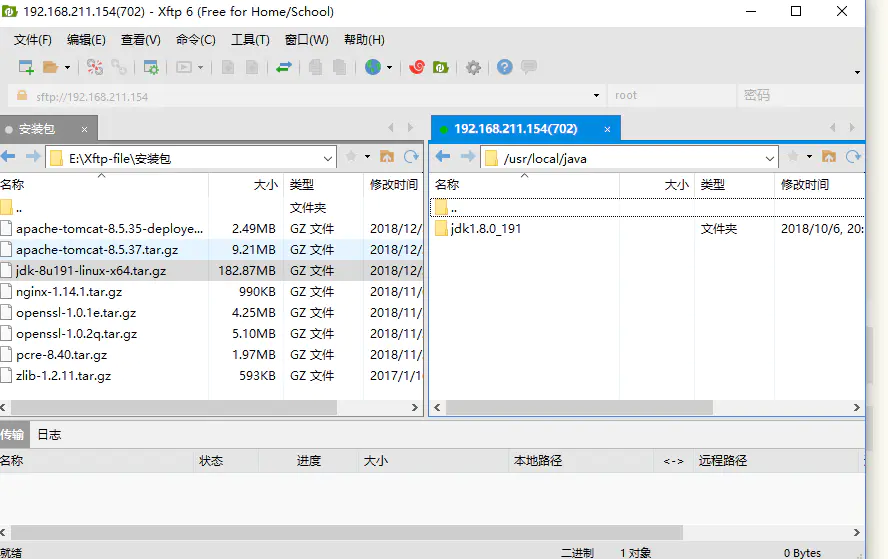This screenshot has width=888, height=559.
Task: Select openssl-1.0.1e.tar.gz file
Action: click(211, 313)
